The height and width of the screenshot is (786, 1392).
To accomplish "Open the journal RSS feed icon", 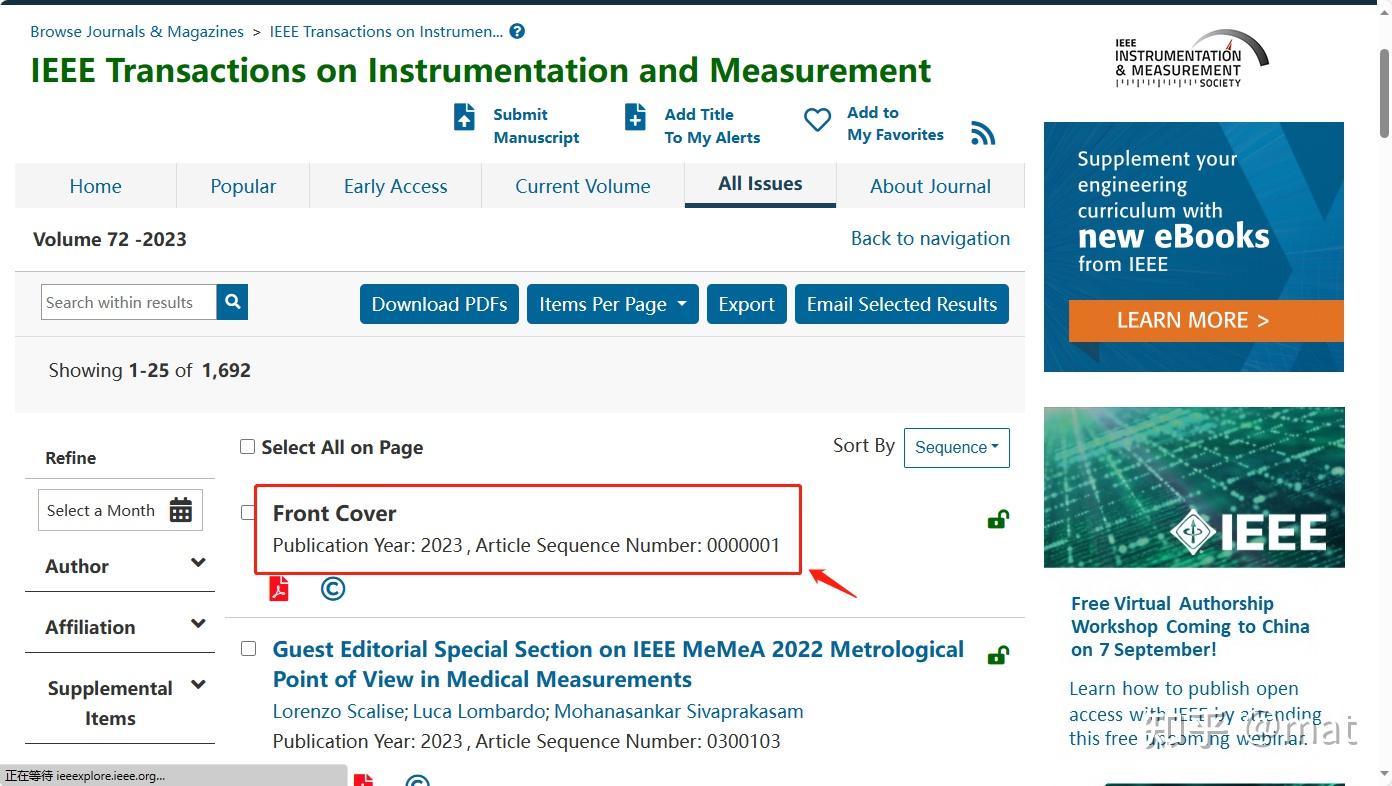I will [x=983, y=133].
